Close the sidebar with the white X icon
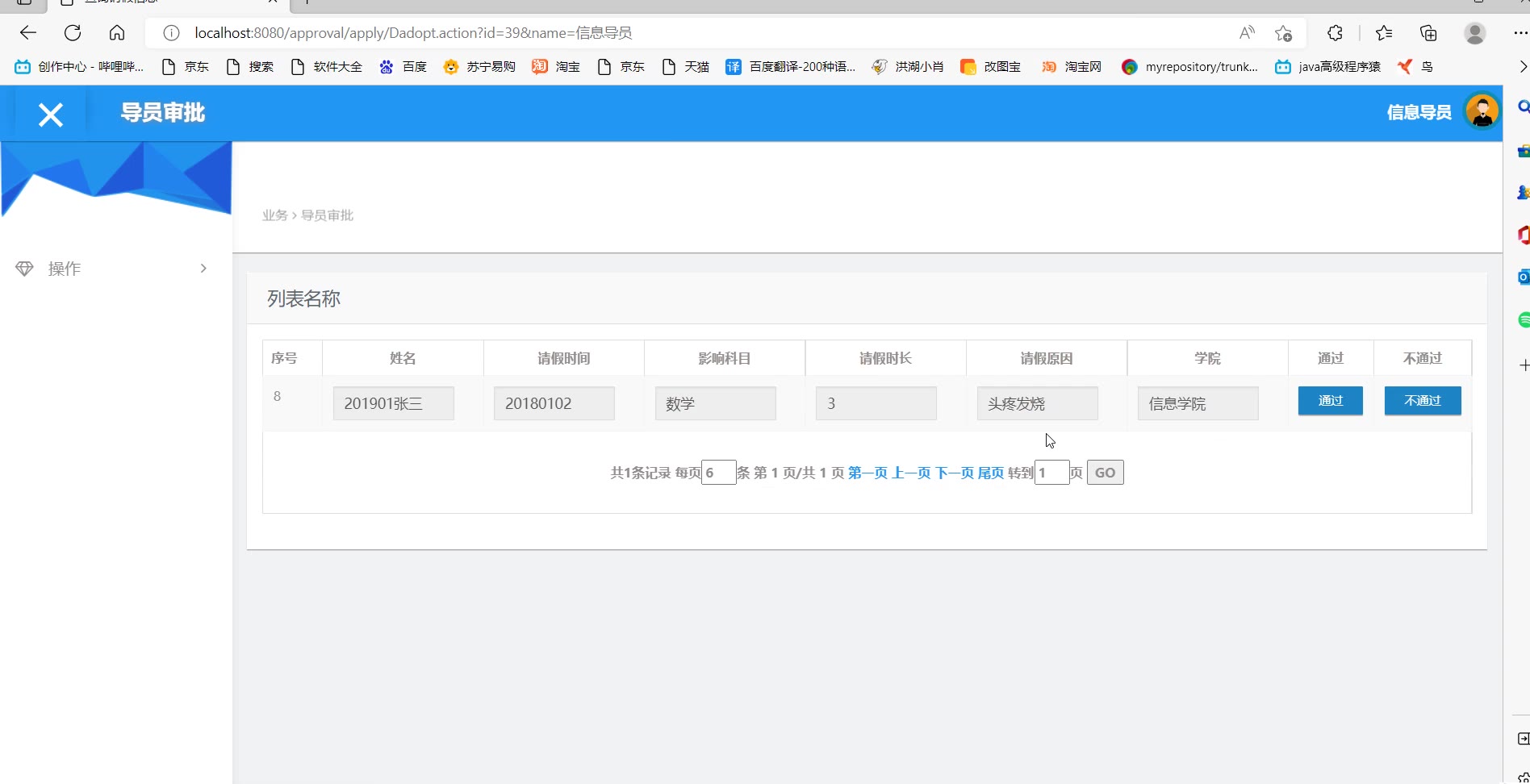 [x=51, y=115]
